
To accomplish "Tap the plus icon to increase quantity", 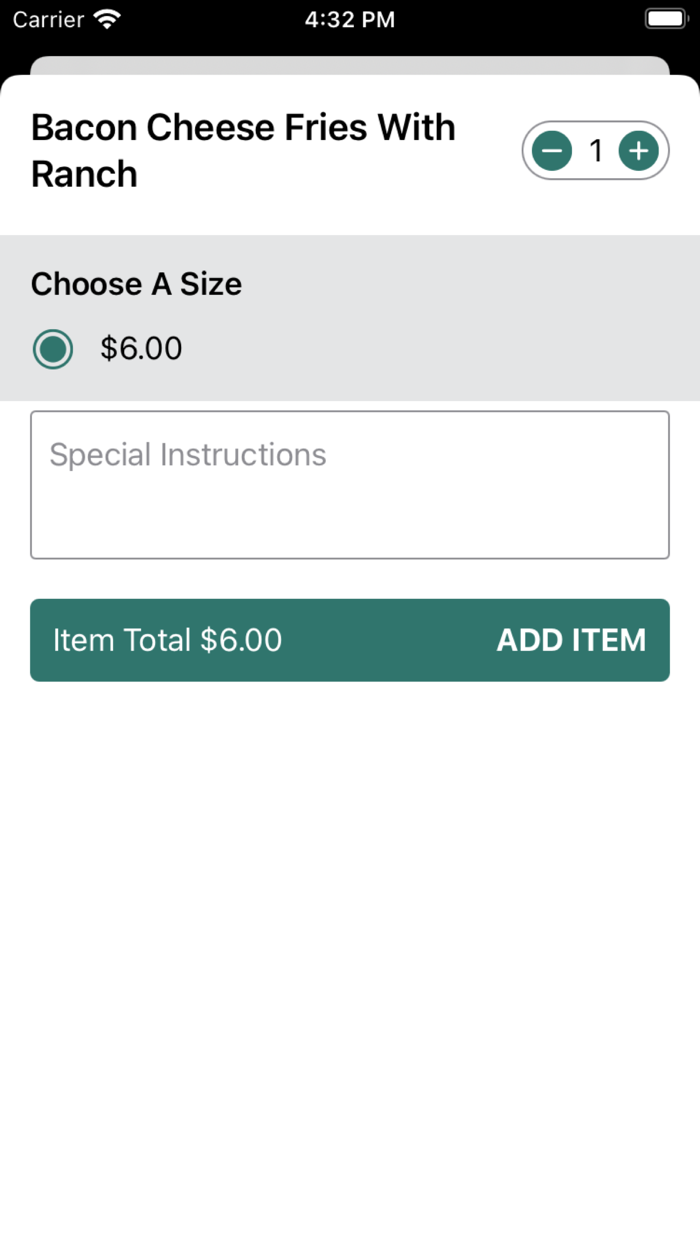I will [x=639, y=151].
